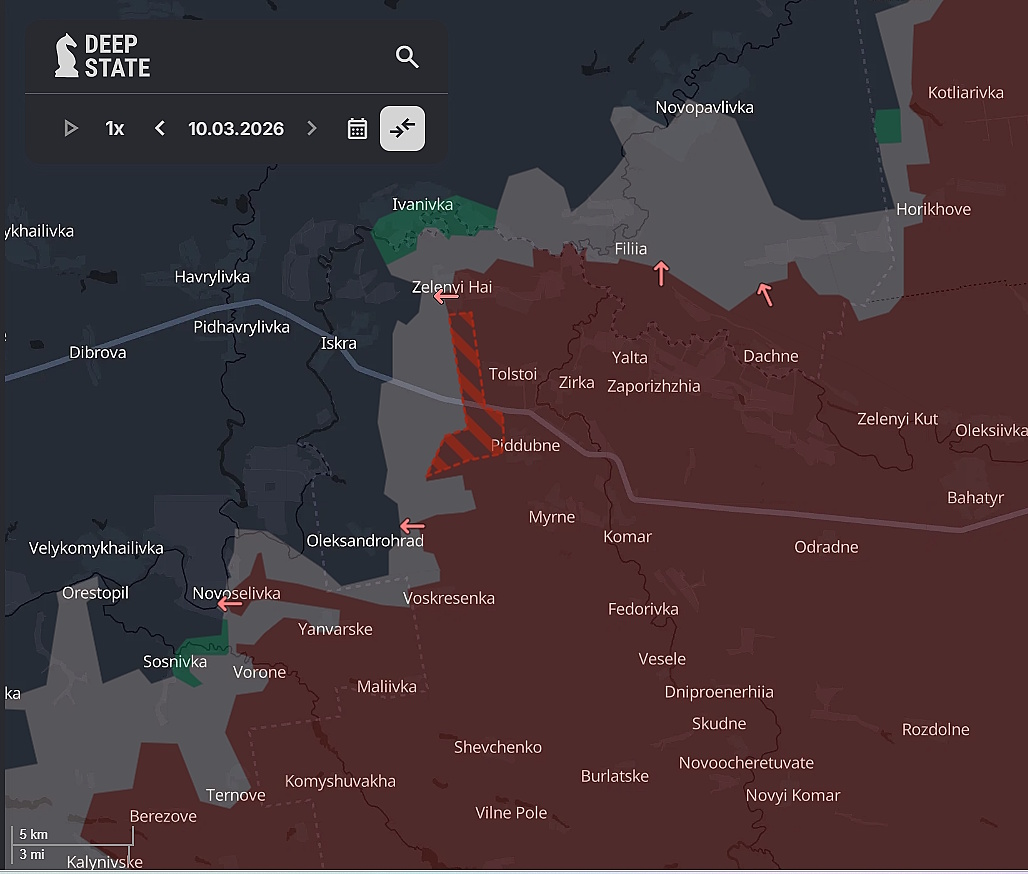
Task: Select the 1x playback speed label
Action: tap(114, 128)
